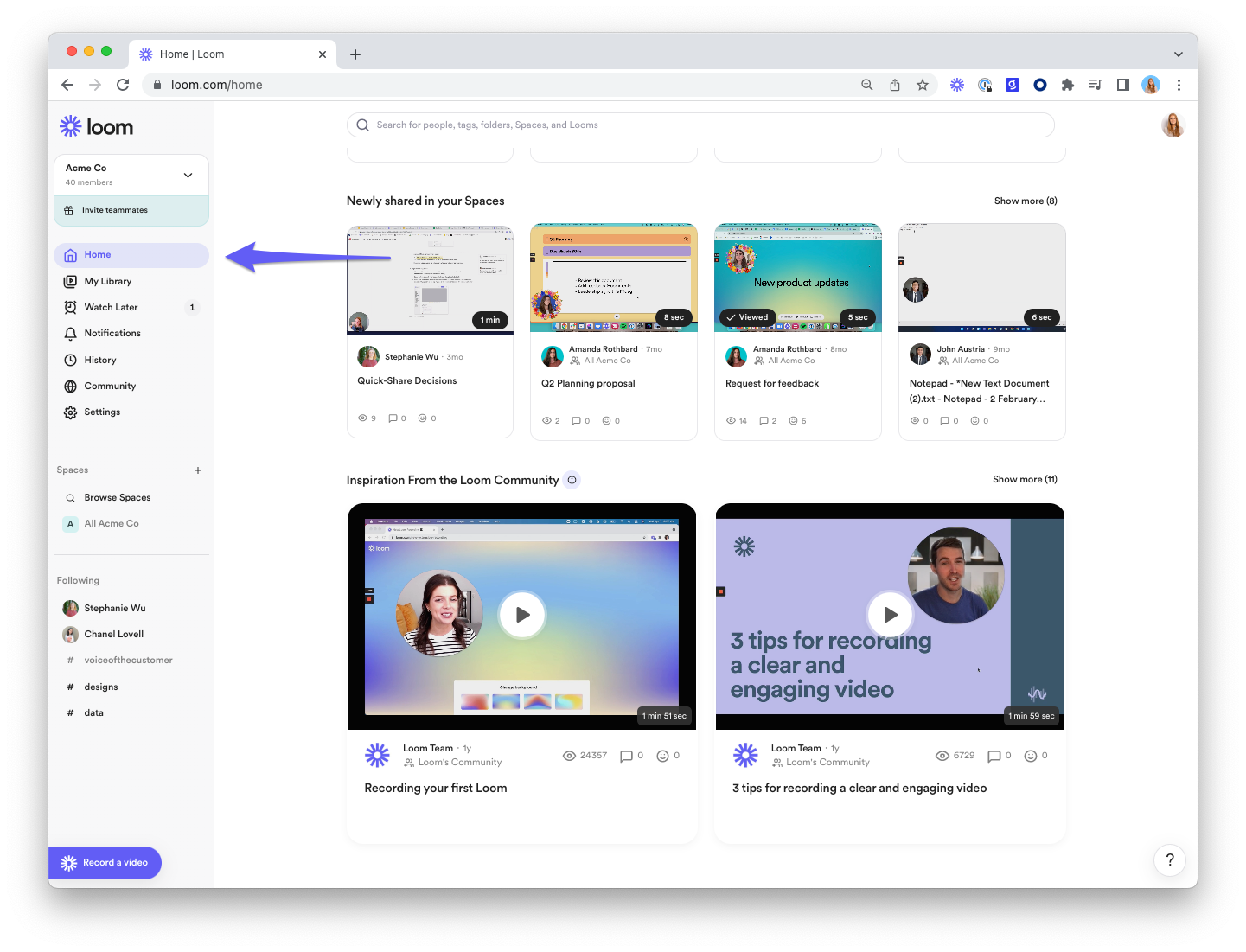
Task: Open My Library in the sidebar
Action: [x=107, y=281]
